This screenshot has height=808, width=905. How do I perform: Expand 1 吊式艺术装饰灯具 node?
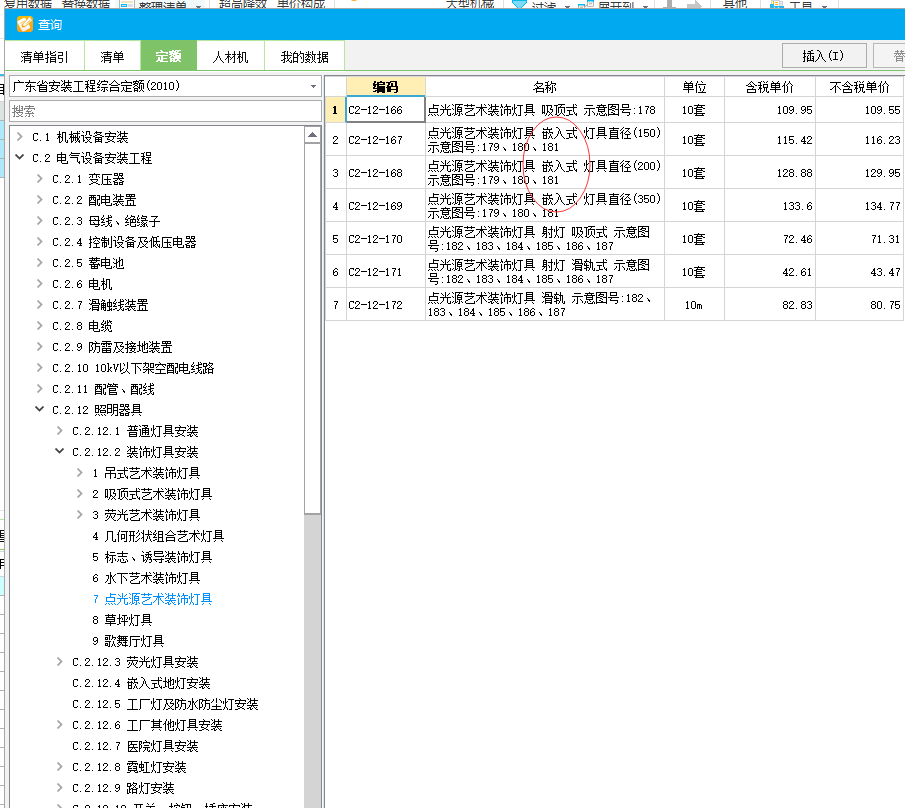(x=80, y=473)
